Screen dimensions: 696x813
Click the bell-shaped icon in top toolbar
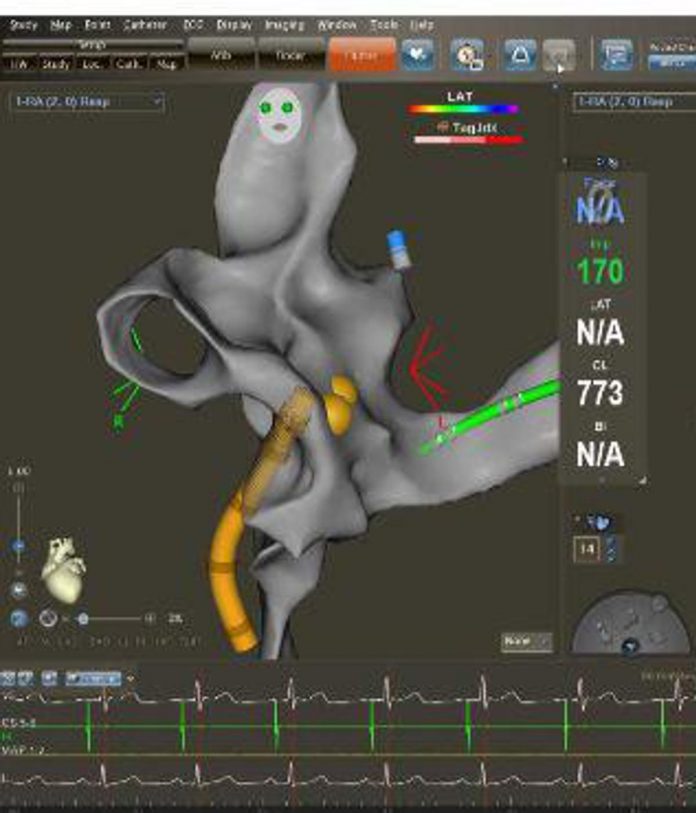pyautogui.click(x=519, y=56)
